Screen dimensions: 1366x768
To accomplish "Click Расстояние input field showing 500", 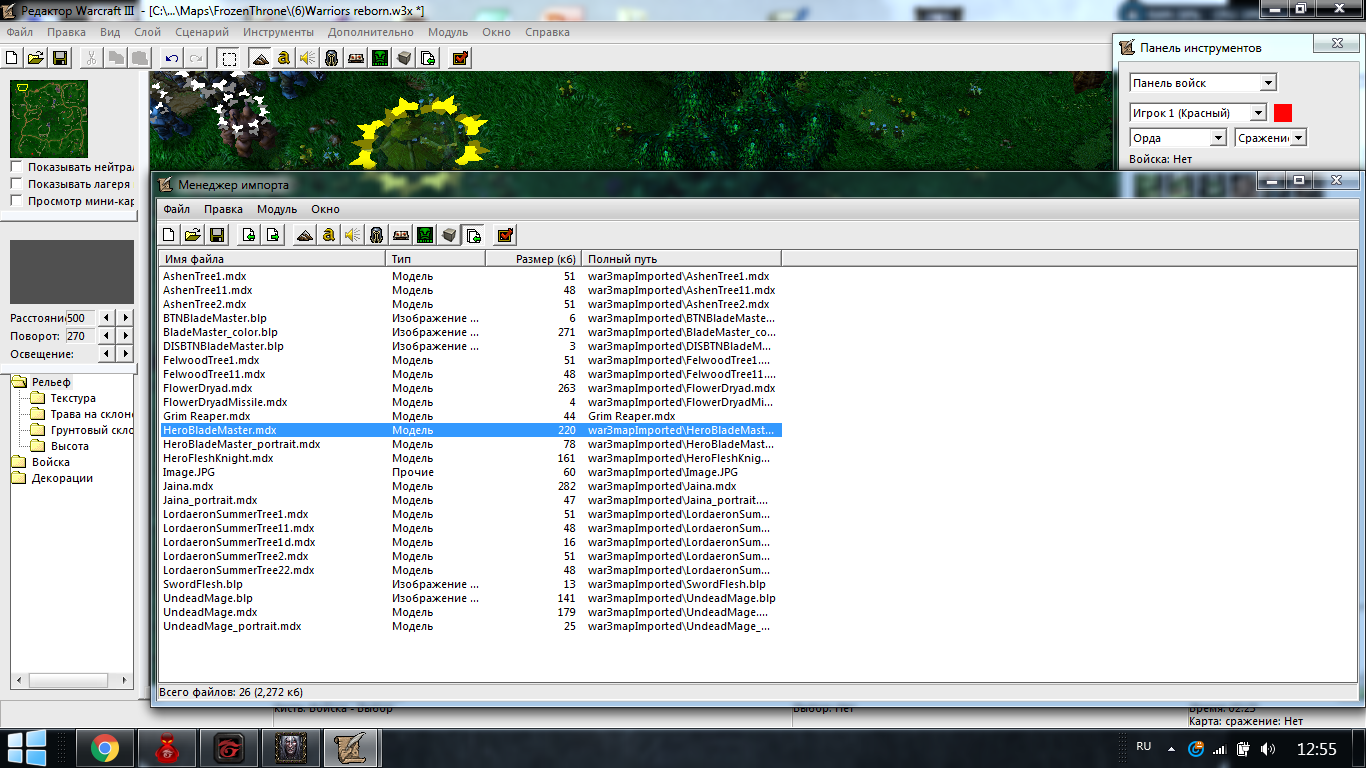I will (81, 318).
